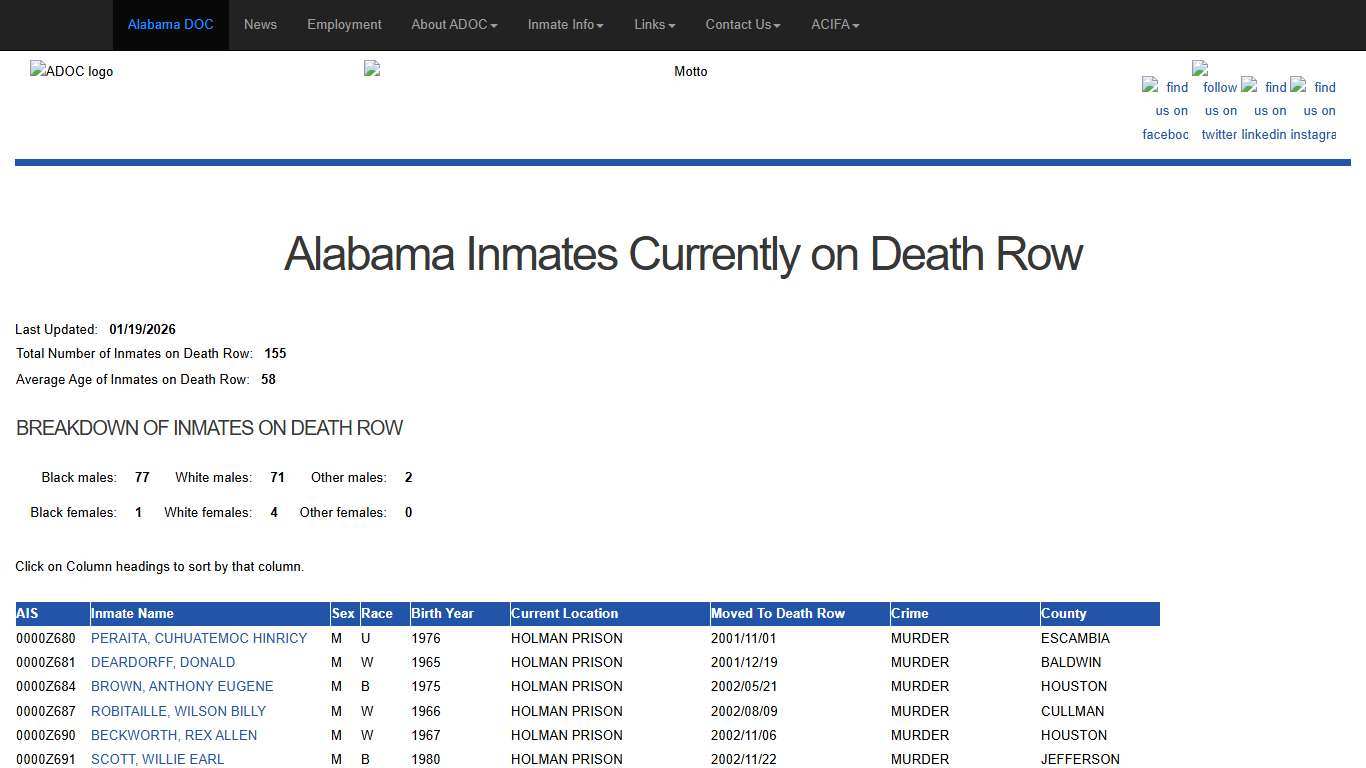The image size is (1366, 768).
Task: Click the Motto image banner
Action: click(690, 71)
